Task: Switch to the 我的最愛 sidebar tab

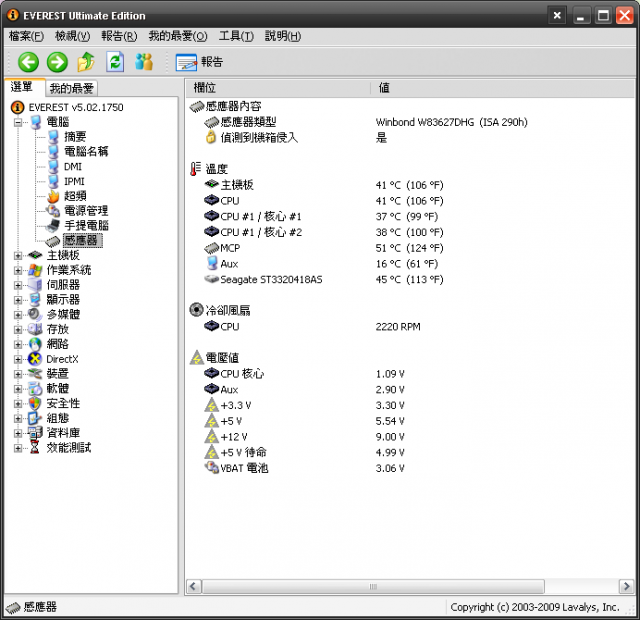Action: click(71, 88)
